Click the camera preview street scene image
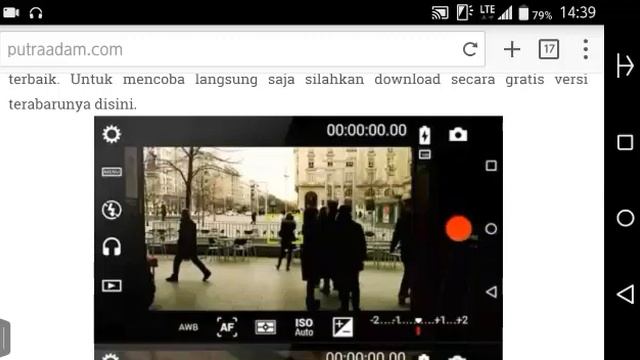The image size is (640, 360). [277, 229]
